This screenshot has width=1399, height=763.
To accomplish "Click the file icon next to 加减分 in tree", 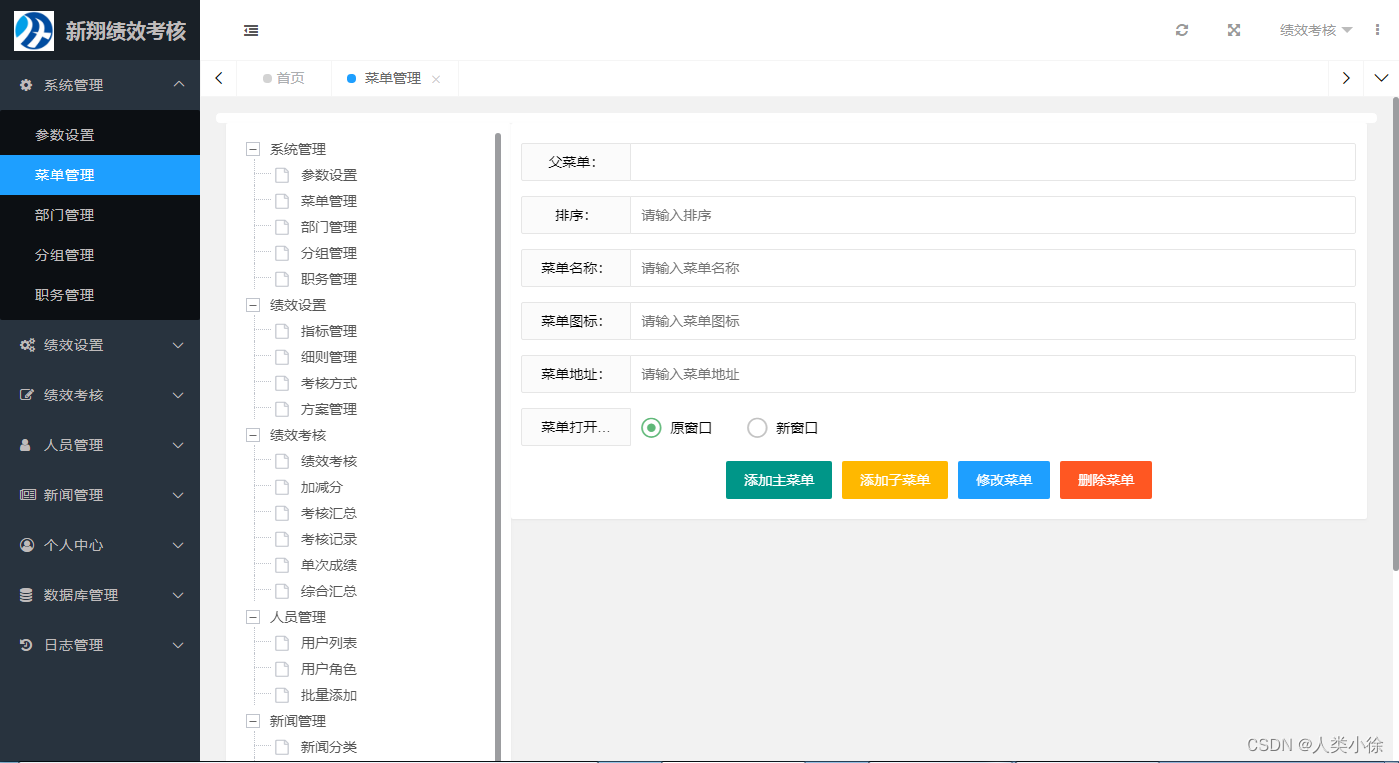I will (x=282, y=487).
